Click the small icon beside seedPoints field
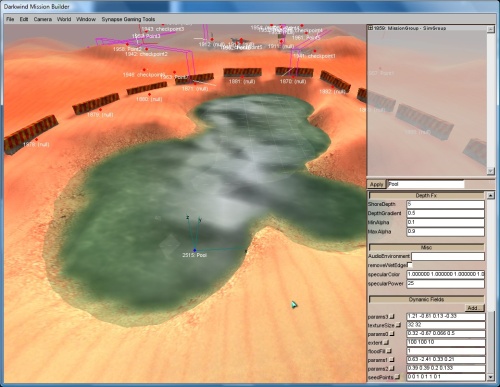Image resolution: width=500 pixels, height=387 pixels. (397, 377)
